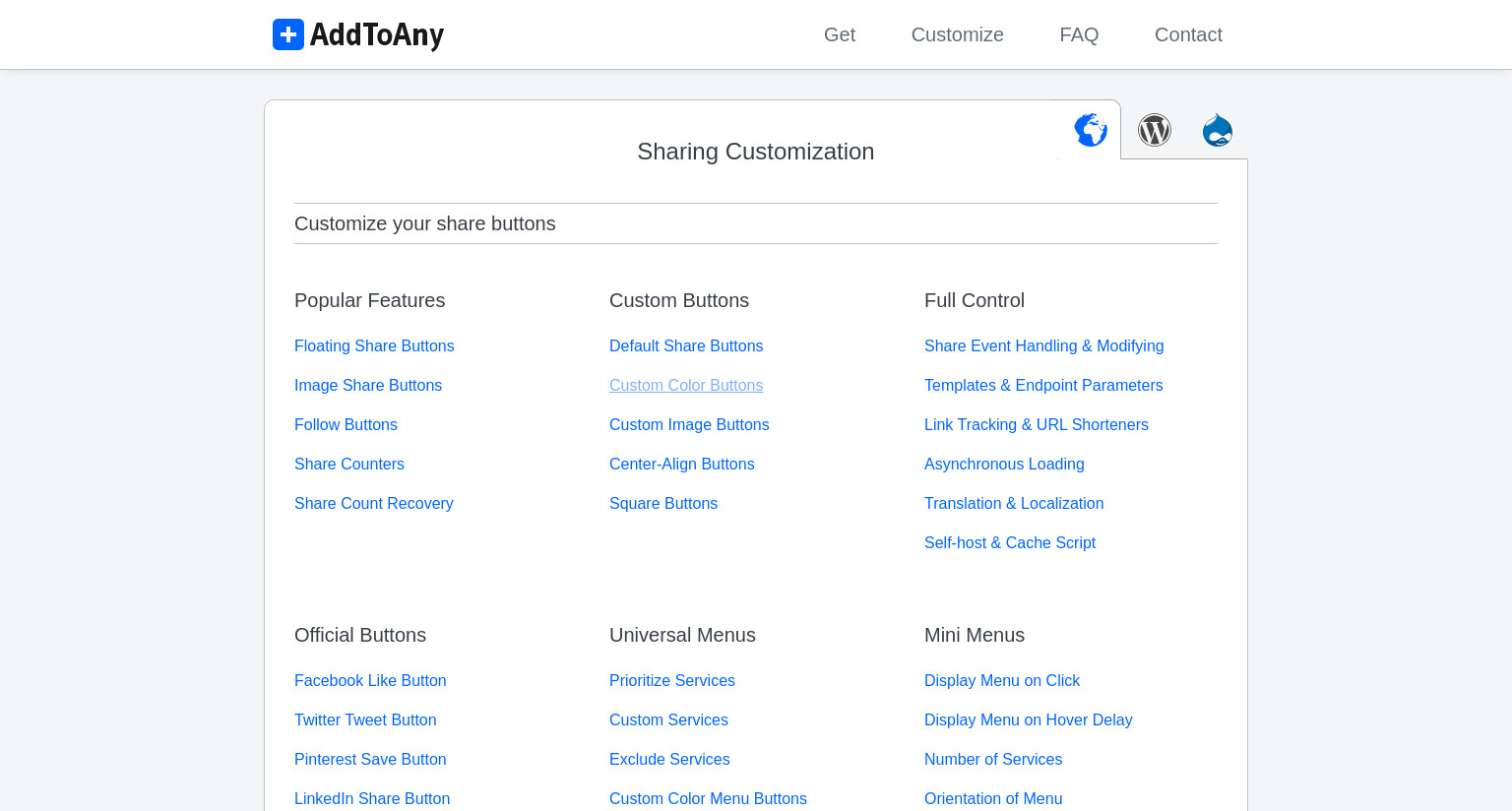
Task: Open Pinterest Save Button link
Action: (x=370, y=759)
